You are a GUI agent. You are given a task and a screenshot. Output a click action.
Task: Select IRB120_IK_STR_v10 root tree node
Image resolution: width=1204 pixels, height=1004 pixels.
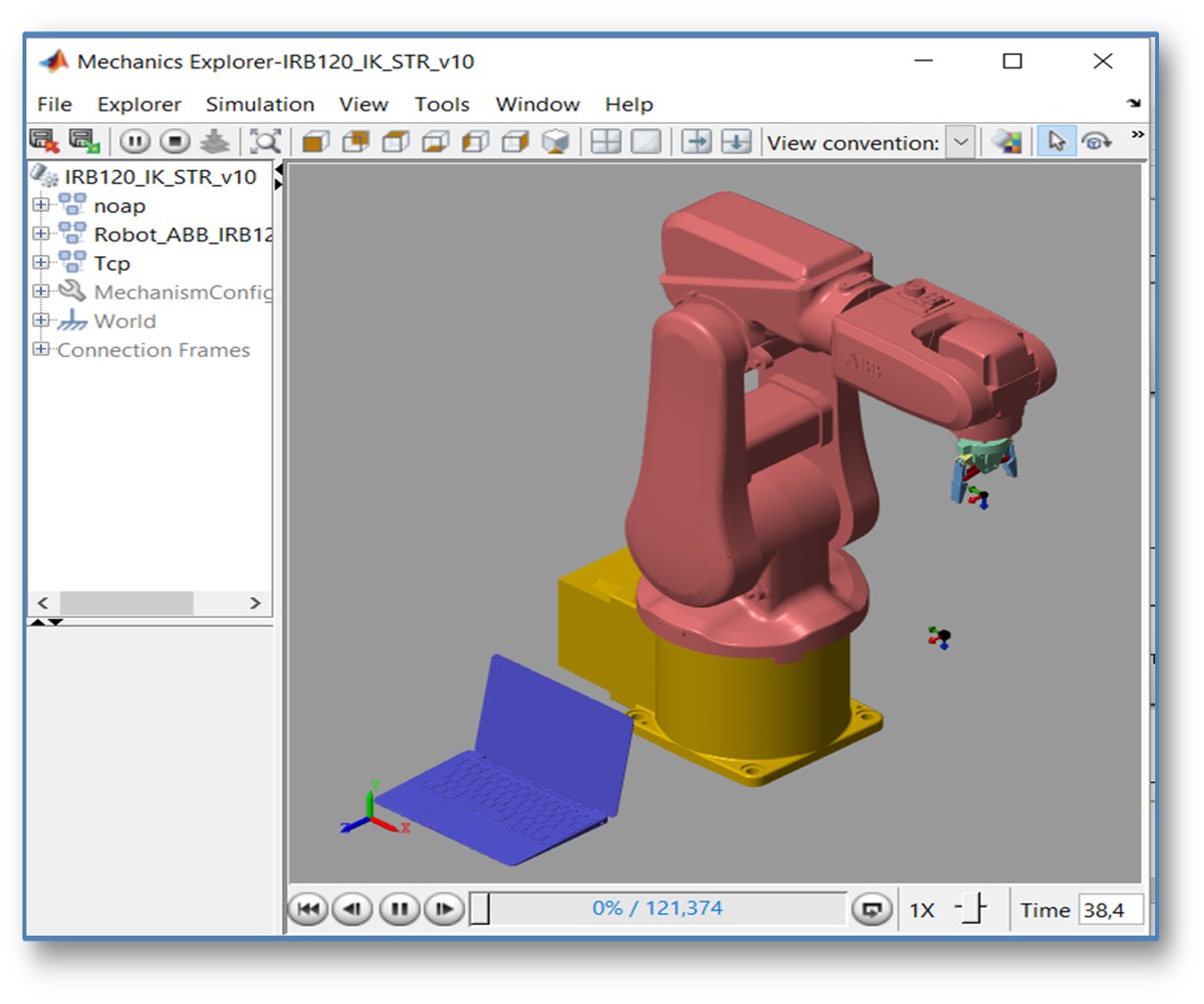pyautogui.click(x=160, y=177)
